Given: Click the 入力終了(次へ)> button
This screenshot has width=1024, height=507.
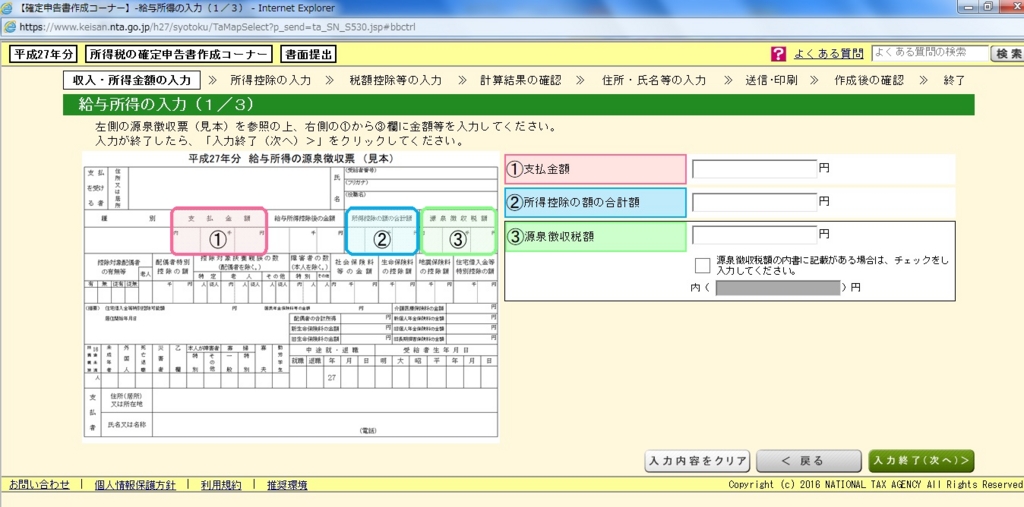Looking at the screenshot, I should (921, 461).
